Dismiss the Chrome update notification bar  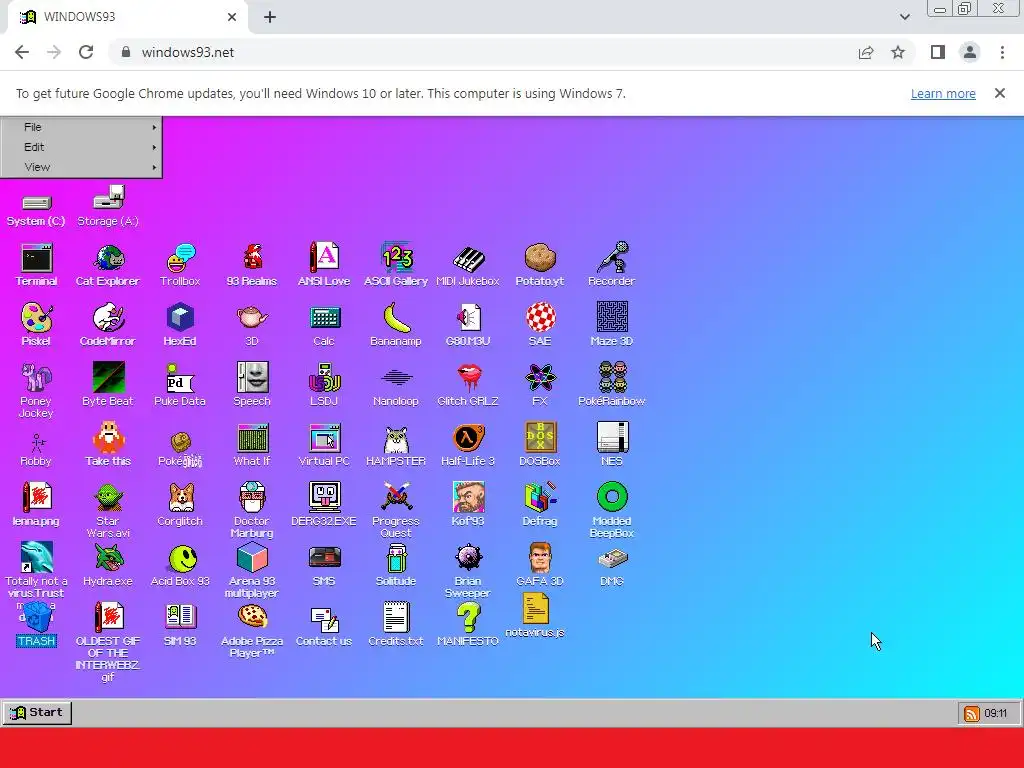pos(1000,93)
